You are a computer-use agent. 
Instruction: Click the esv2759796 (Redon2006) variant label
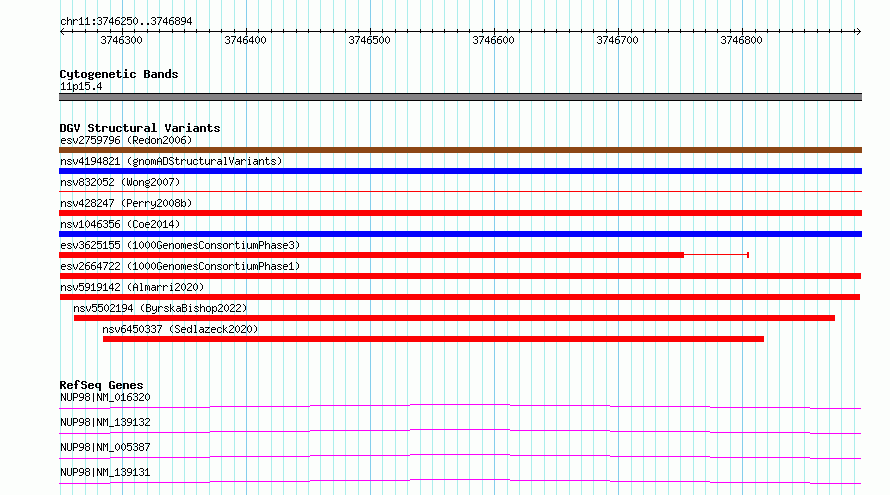point(126,140)
